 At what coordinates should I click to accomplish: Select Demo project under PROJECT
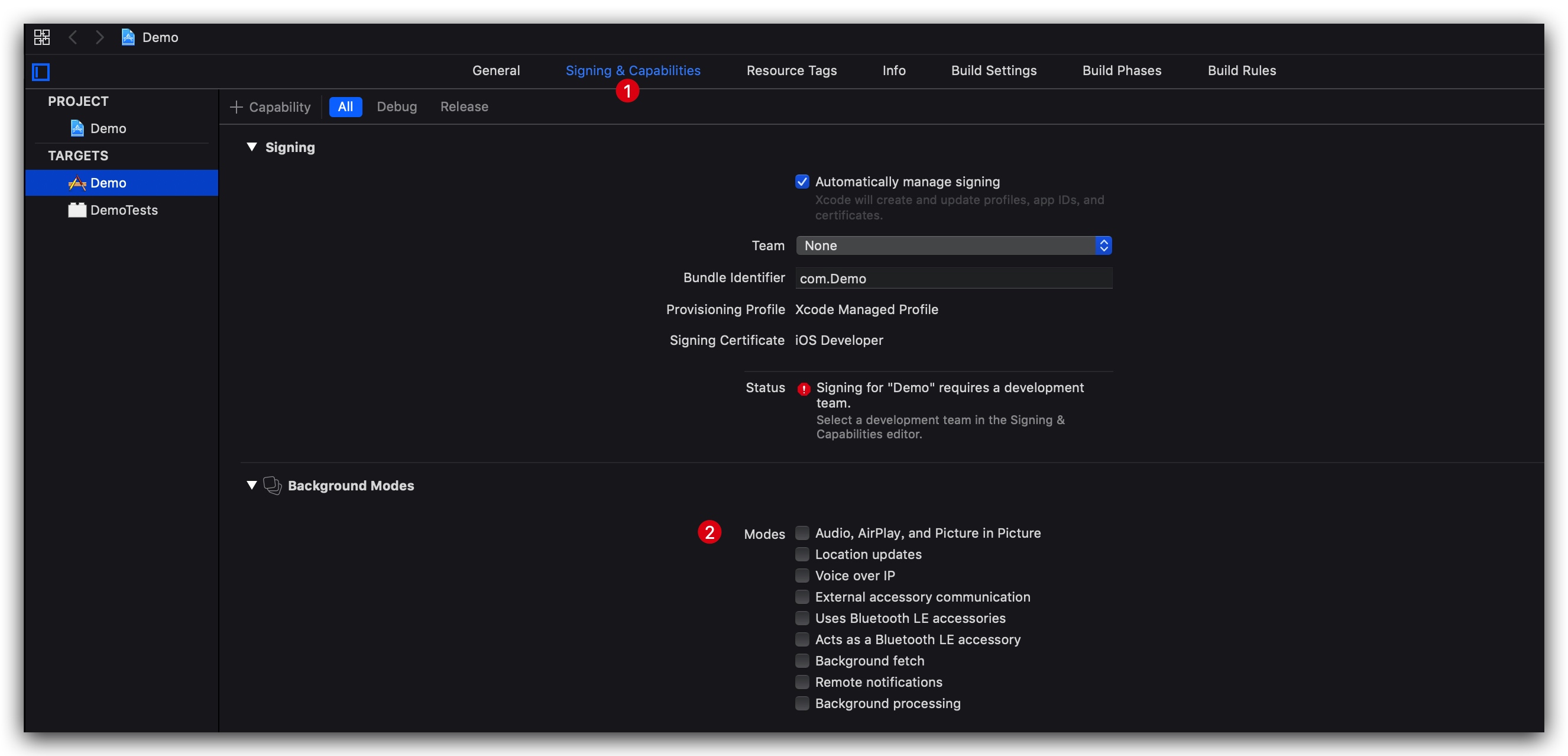coord(108,128)
